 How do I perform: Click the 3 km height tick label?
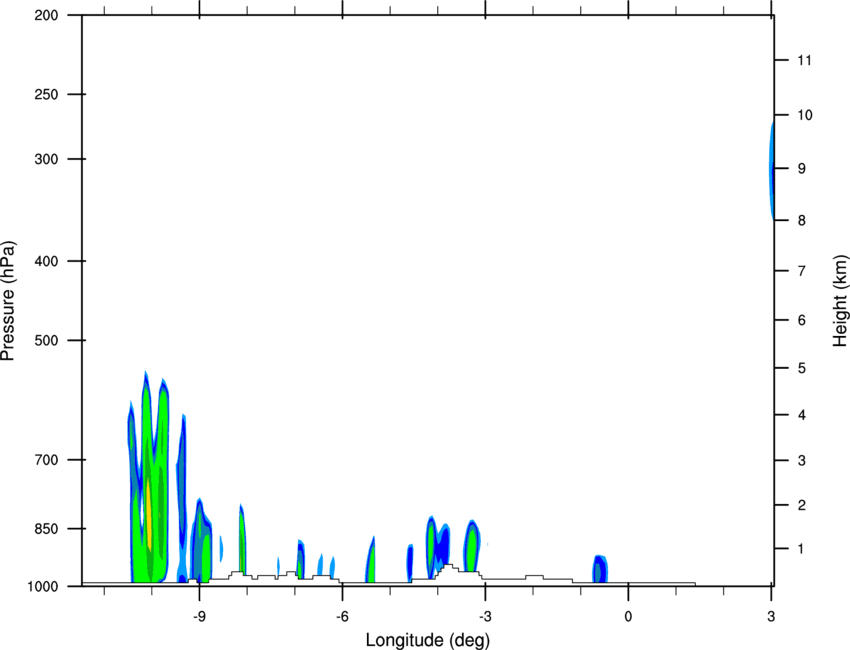(x=801, y=460)
